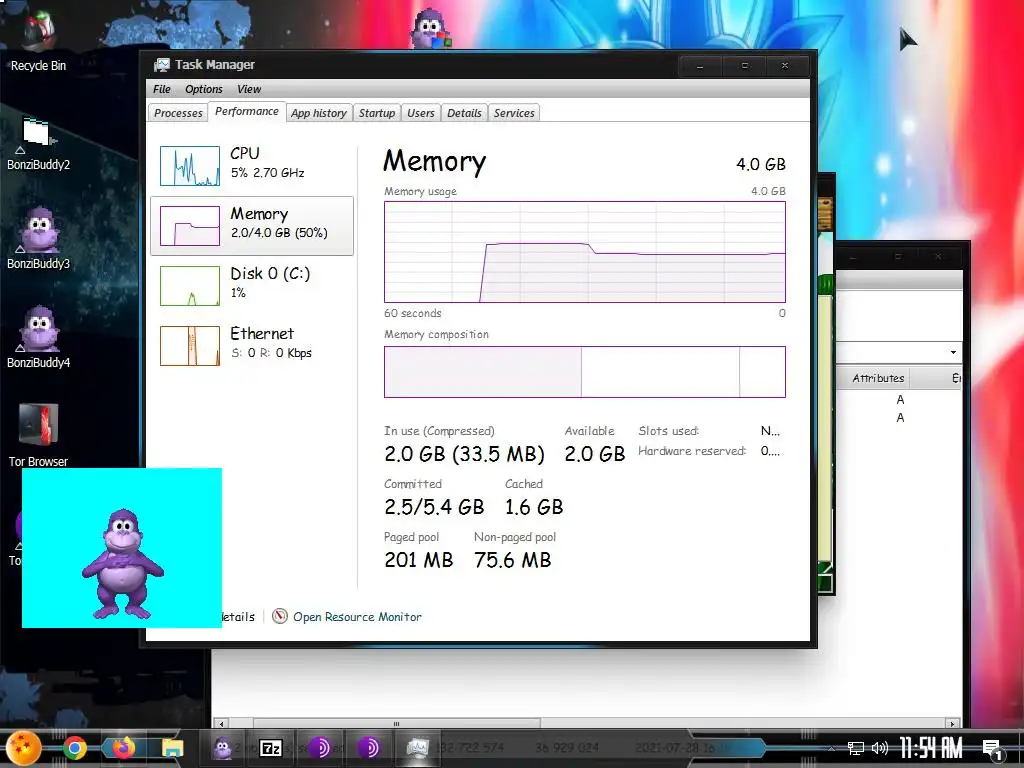
Task: Switch to the Performance tab
Action: (247, 112)
